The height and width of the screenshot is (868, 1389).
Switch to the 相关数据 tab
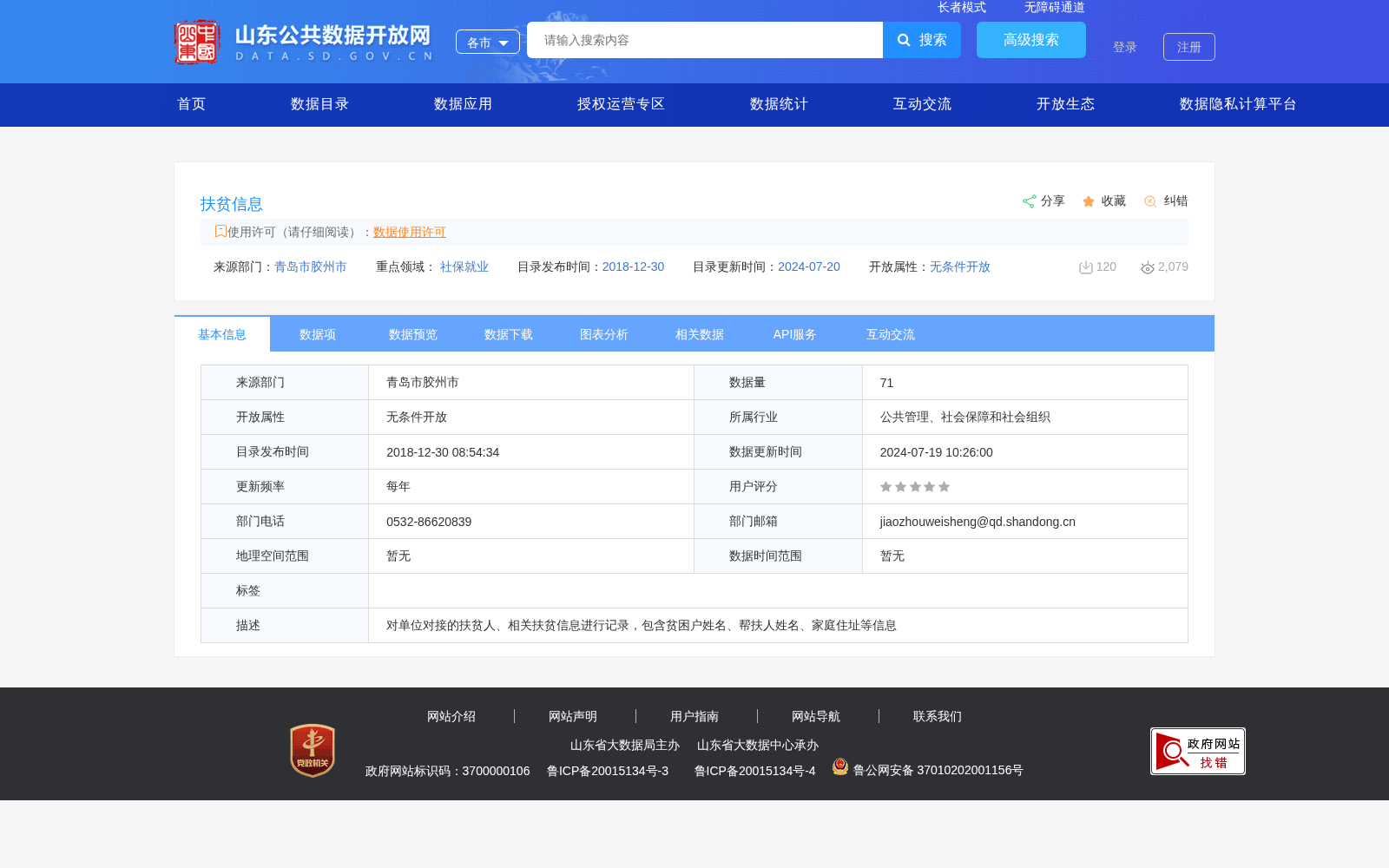coord(700,334)
